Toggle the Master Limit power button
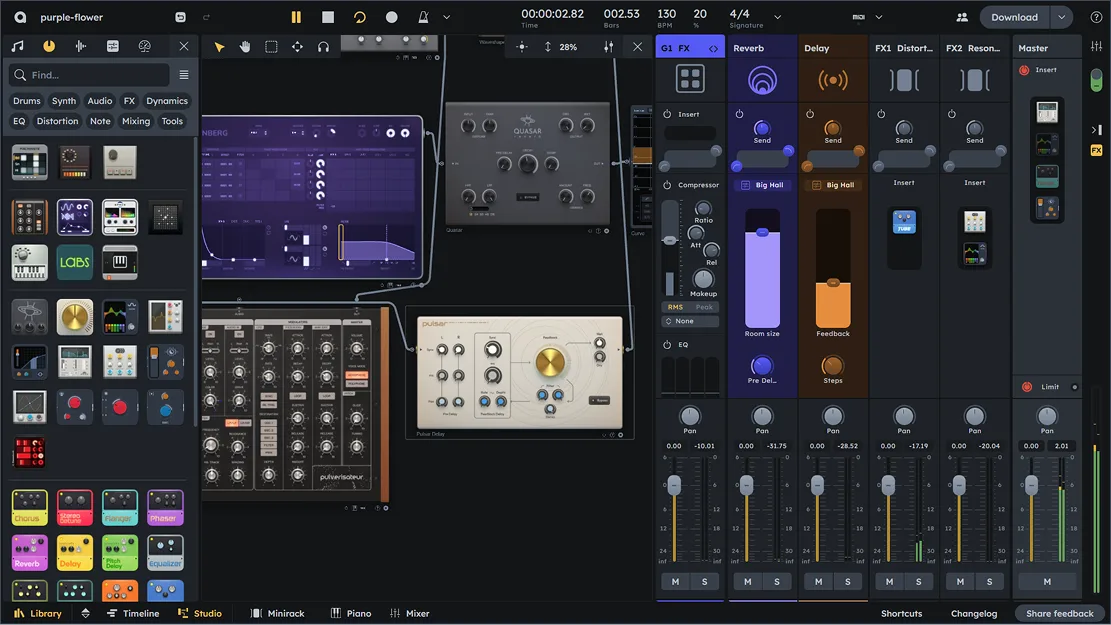 pyautogui.click(x=1027, y=387)
